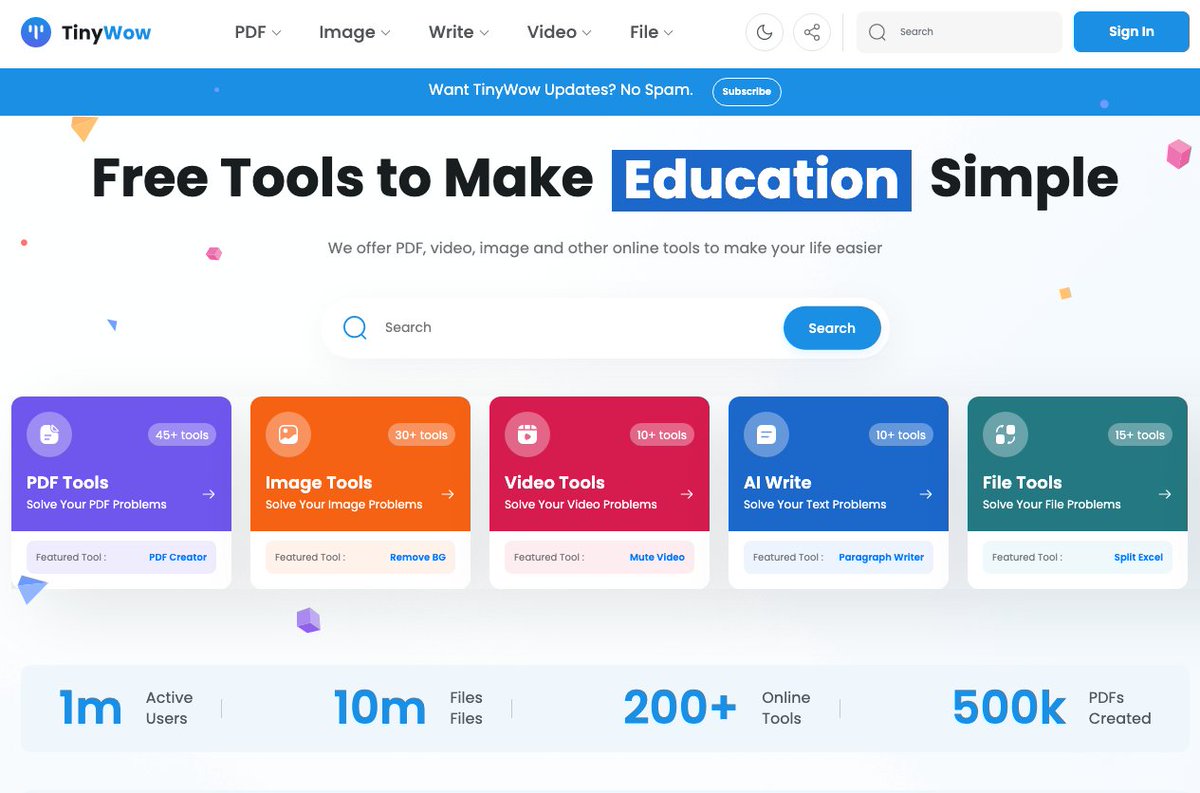Click 'Solve Your PDF Problems' subtitle

(x=97, y=504)
